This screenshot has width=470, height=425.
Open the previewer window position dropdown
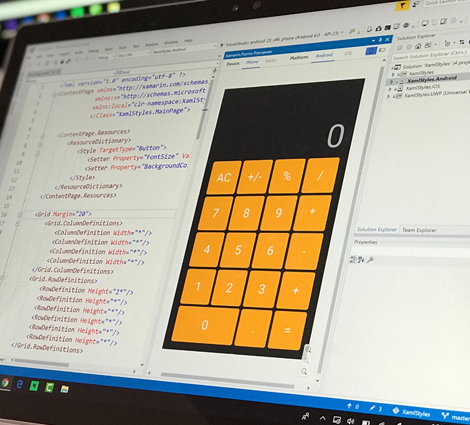(373, 41)
